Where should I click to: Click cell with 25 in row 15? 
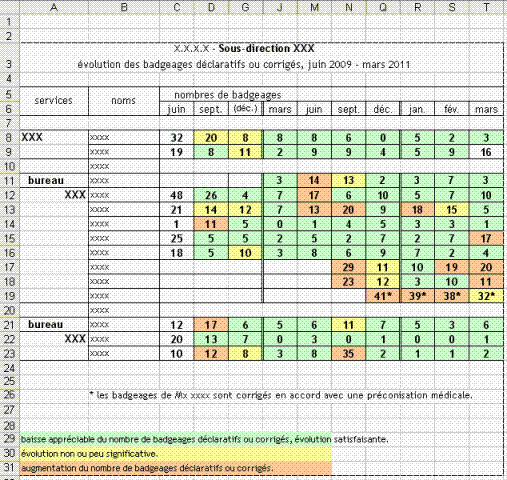point(177,238)
